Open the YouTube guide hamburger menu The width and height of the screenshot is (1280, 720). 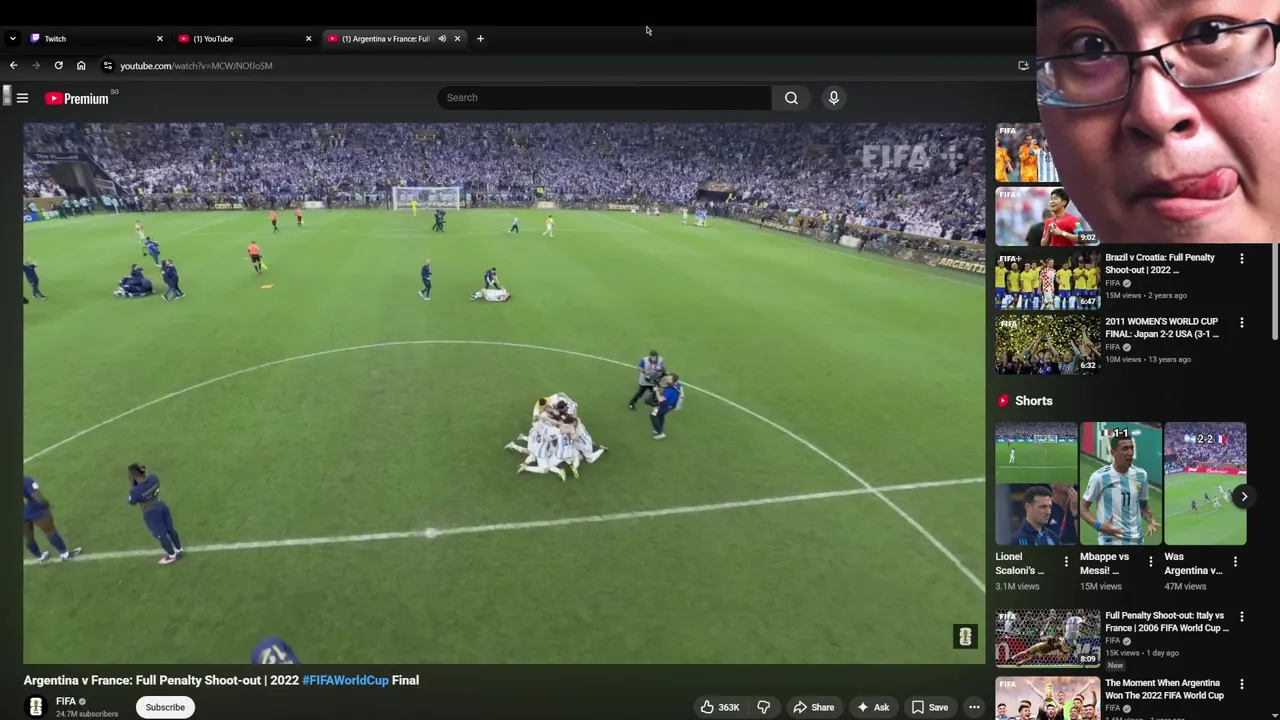[22, 98]
